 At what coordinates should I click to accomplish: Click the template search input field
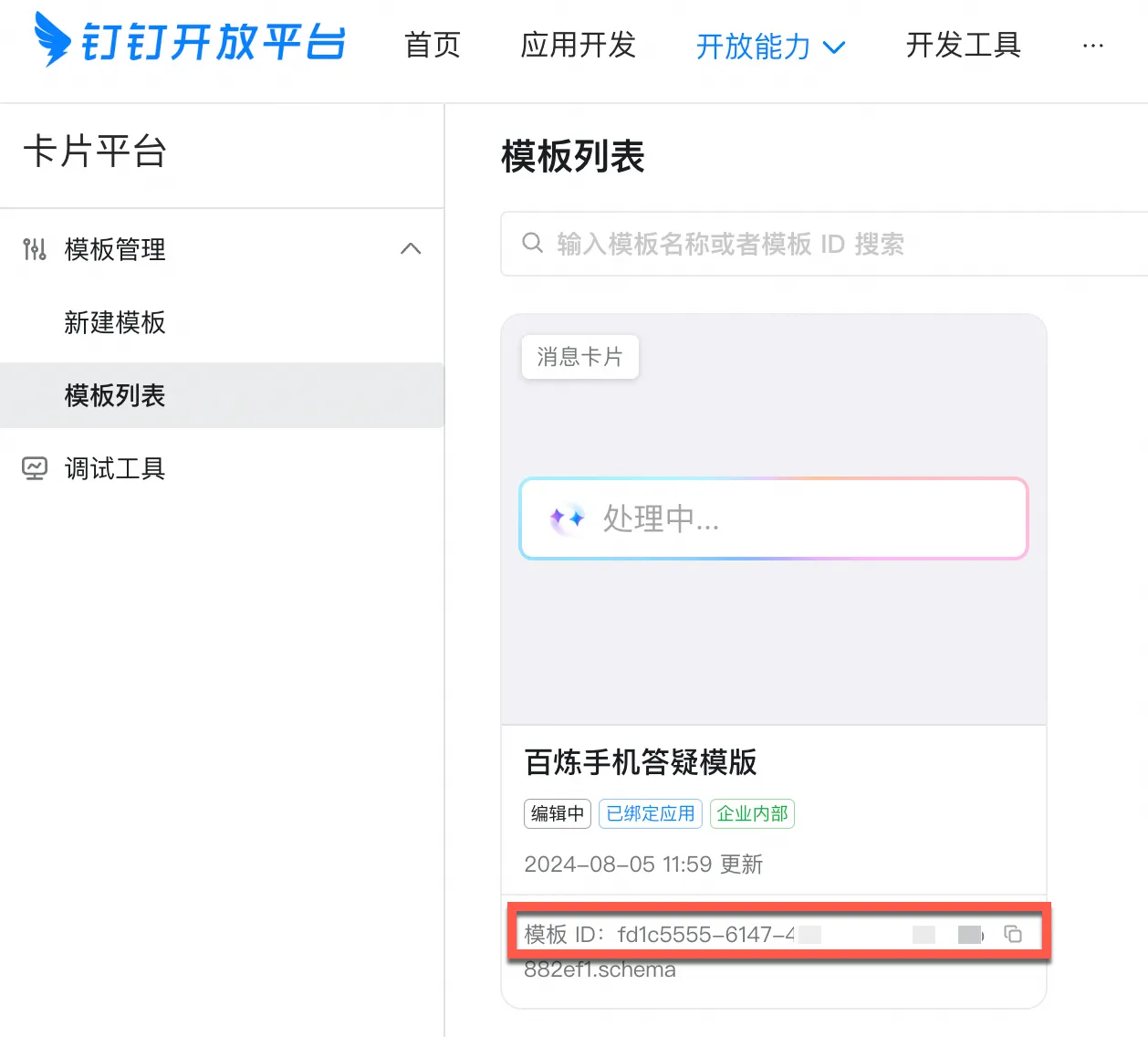click(821, 244)
